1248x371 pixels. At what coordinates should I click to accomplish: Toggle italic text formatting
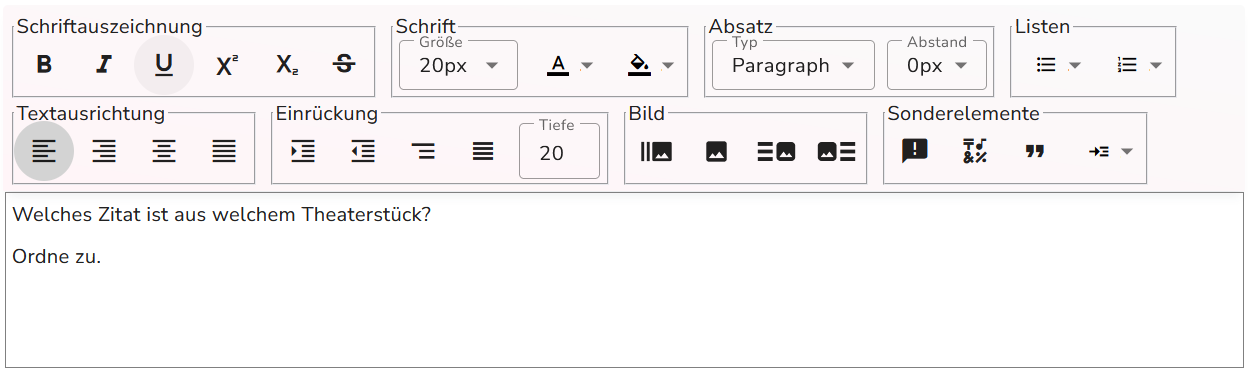pyautogui.click(x=104, y=65)
